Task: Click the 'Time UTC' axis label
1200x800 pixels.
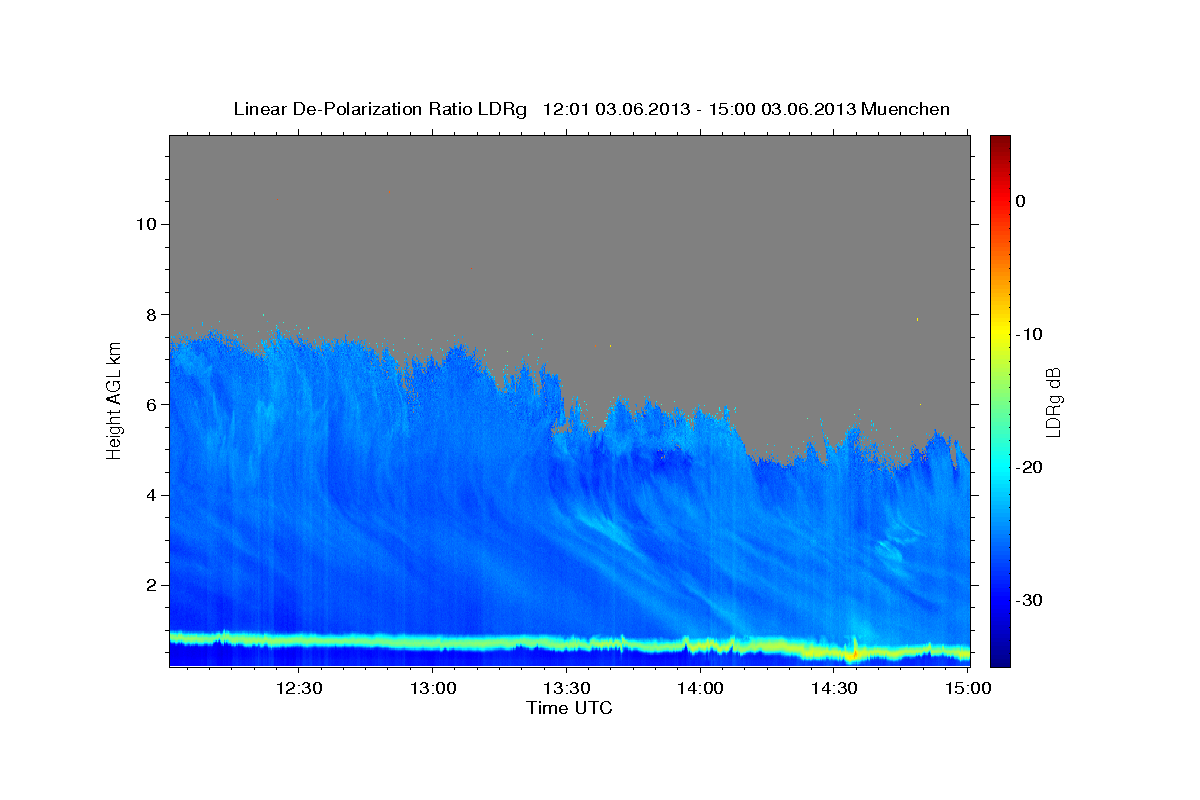Action: pyautogui.click(x=569, y=708)
